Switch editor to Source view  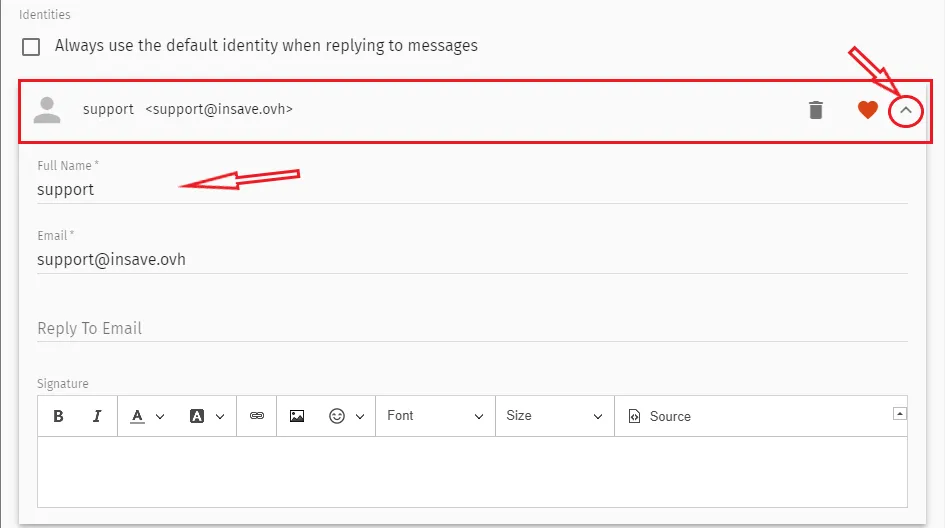tap(659, 416)
